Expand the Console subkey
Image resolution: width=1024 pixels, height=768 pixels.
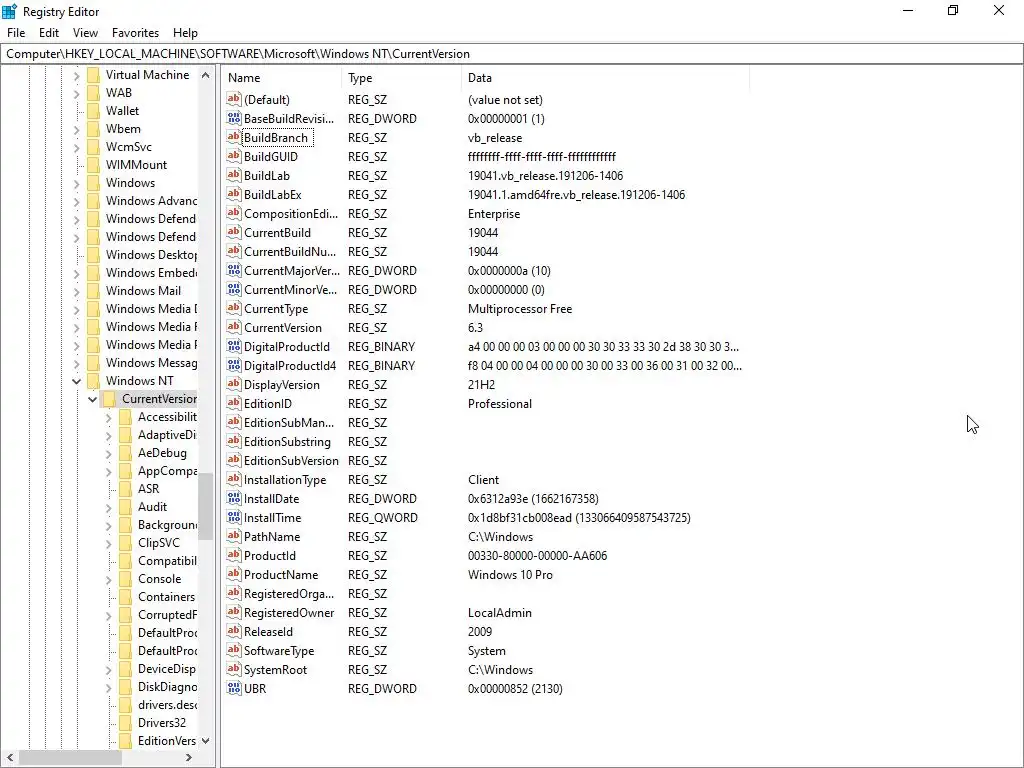108,579
